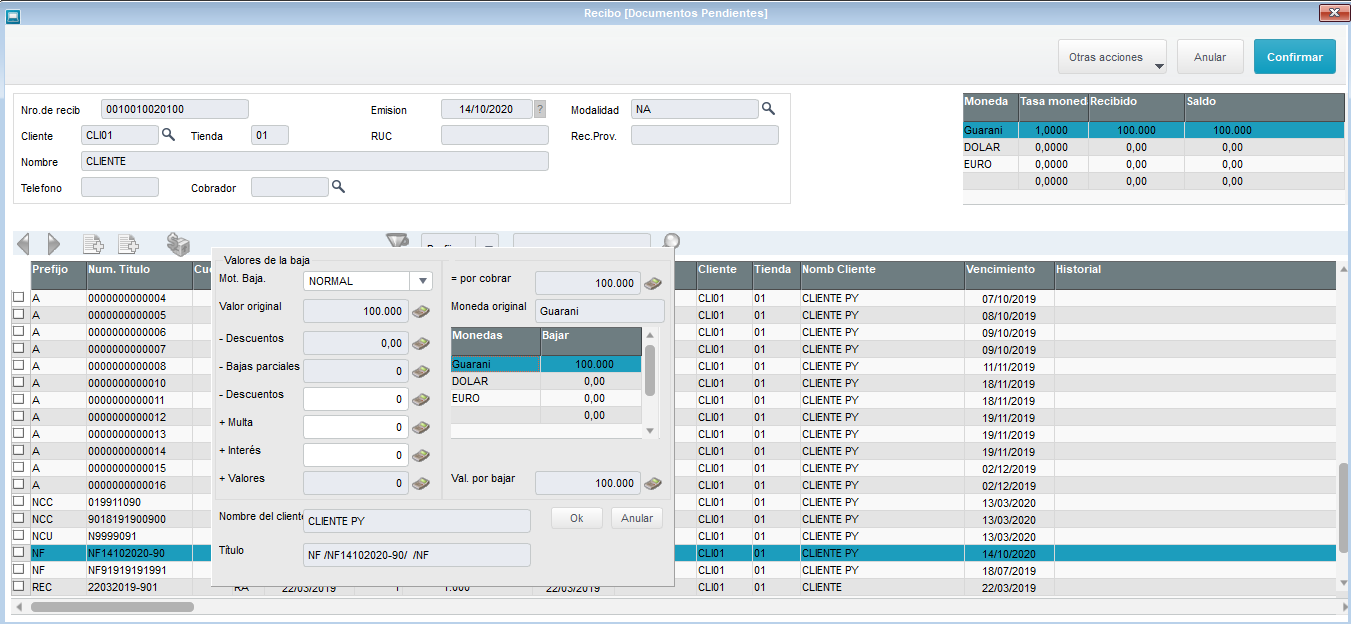Open Cliente lookup magnifier

169,134
